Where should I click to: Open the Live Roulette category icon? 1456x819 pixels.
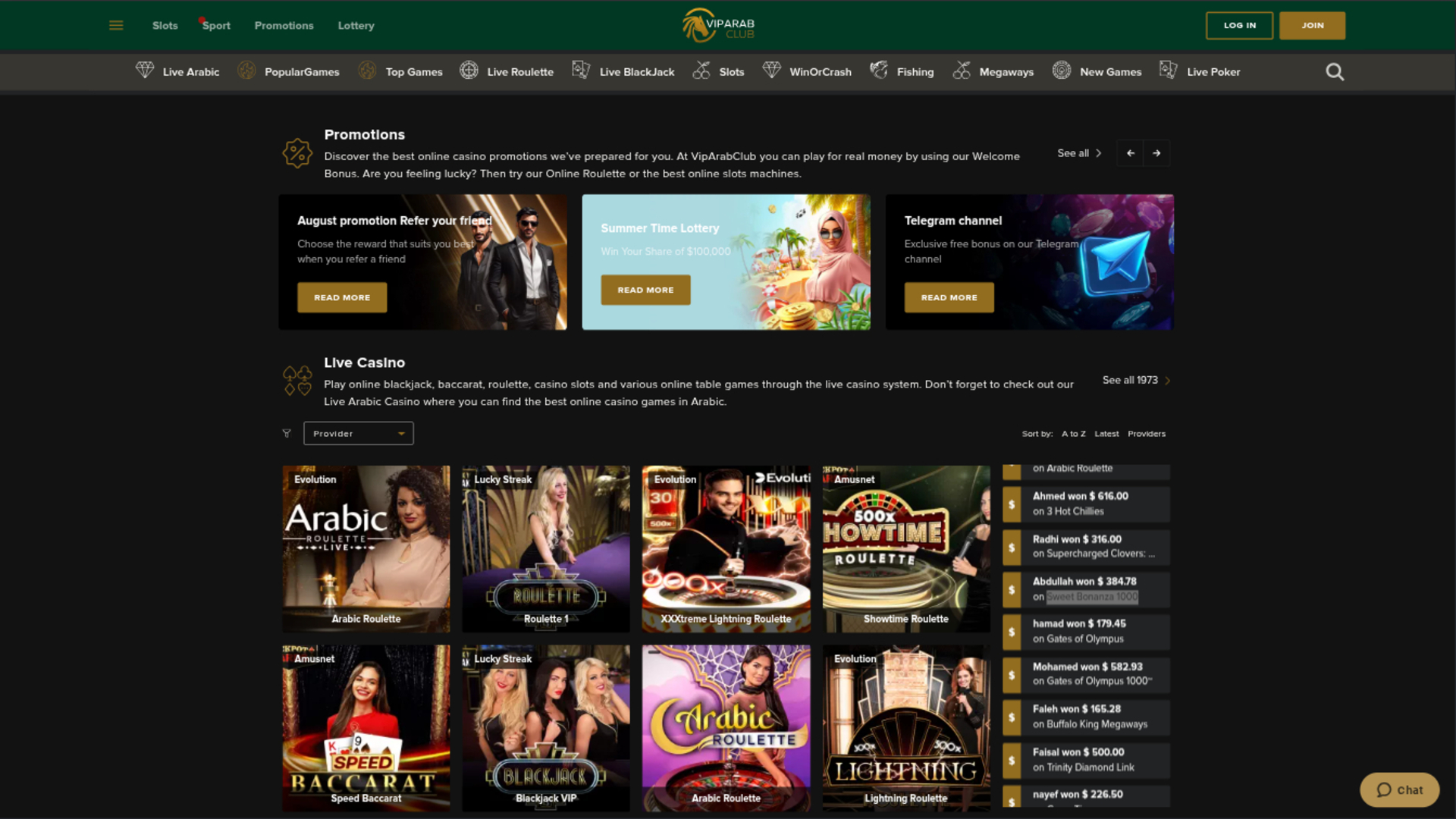point(469,71)
